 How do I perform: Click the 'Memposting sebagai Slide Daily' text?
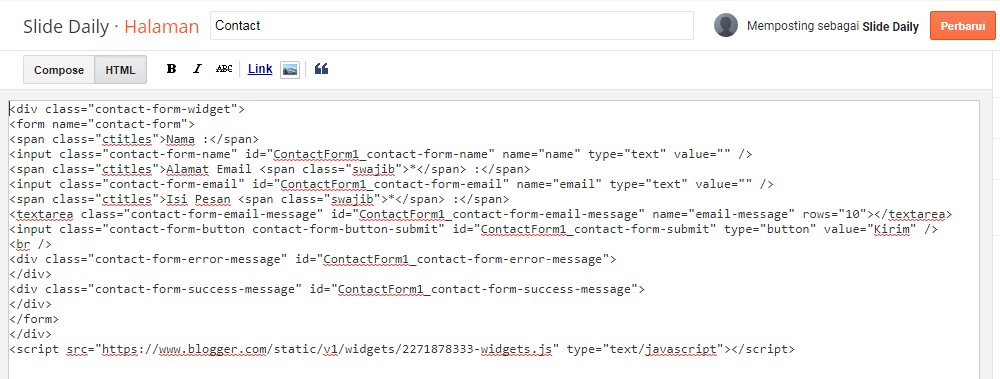tap(832, 26)
